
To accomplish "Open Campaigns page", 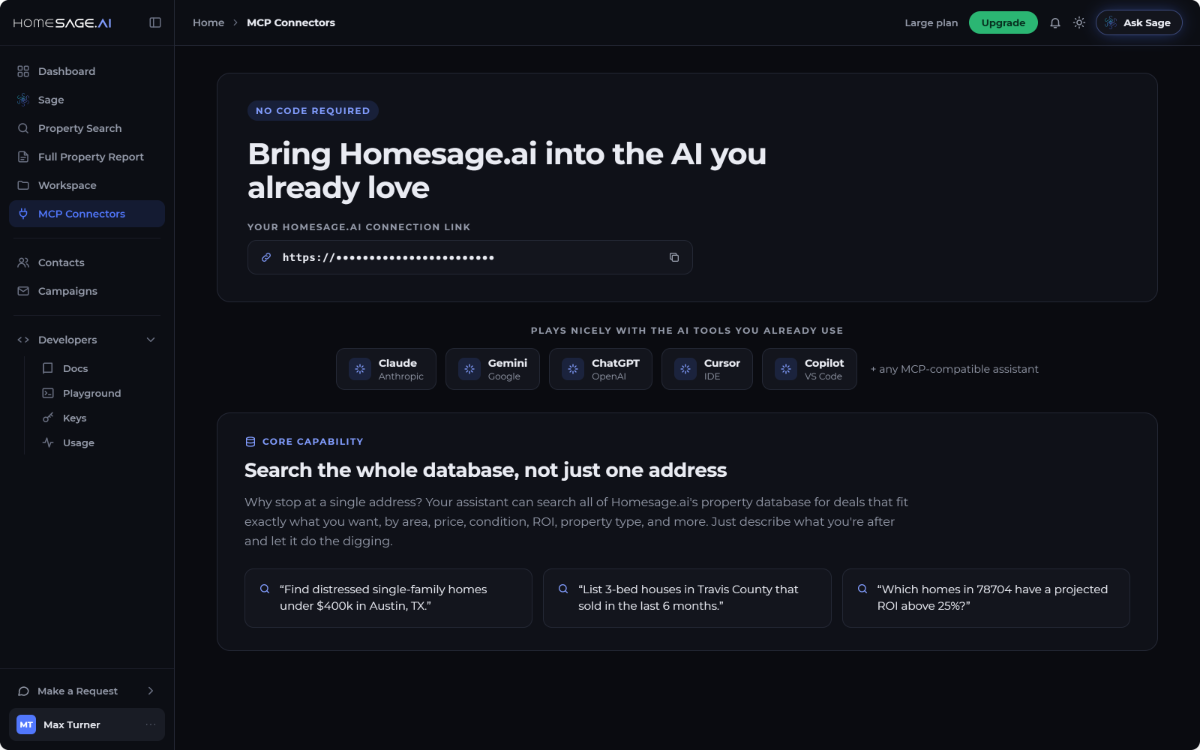I will (87, 291).
